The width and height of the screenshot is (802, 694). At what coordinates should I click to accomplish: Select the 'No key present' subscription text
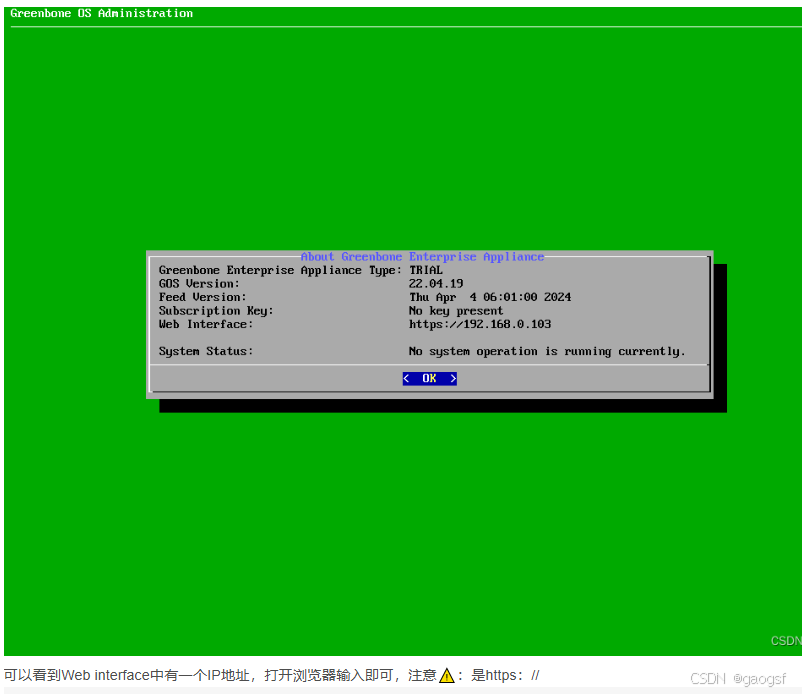click(x=456, y=311)
